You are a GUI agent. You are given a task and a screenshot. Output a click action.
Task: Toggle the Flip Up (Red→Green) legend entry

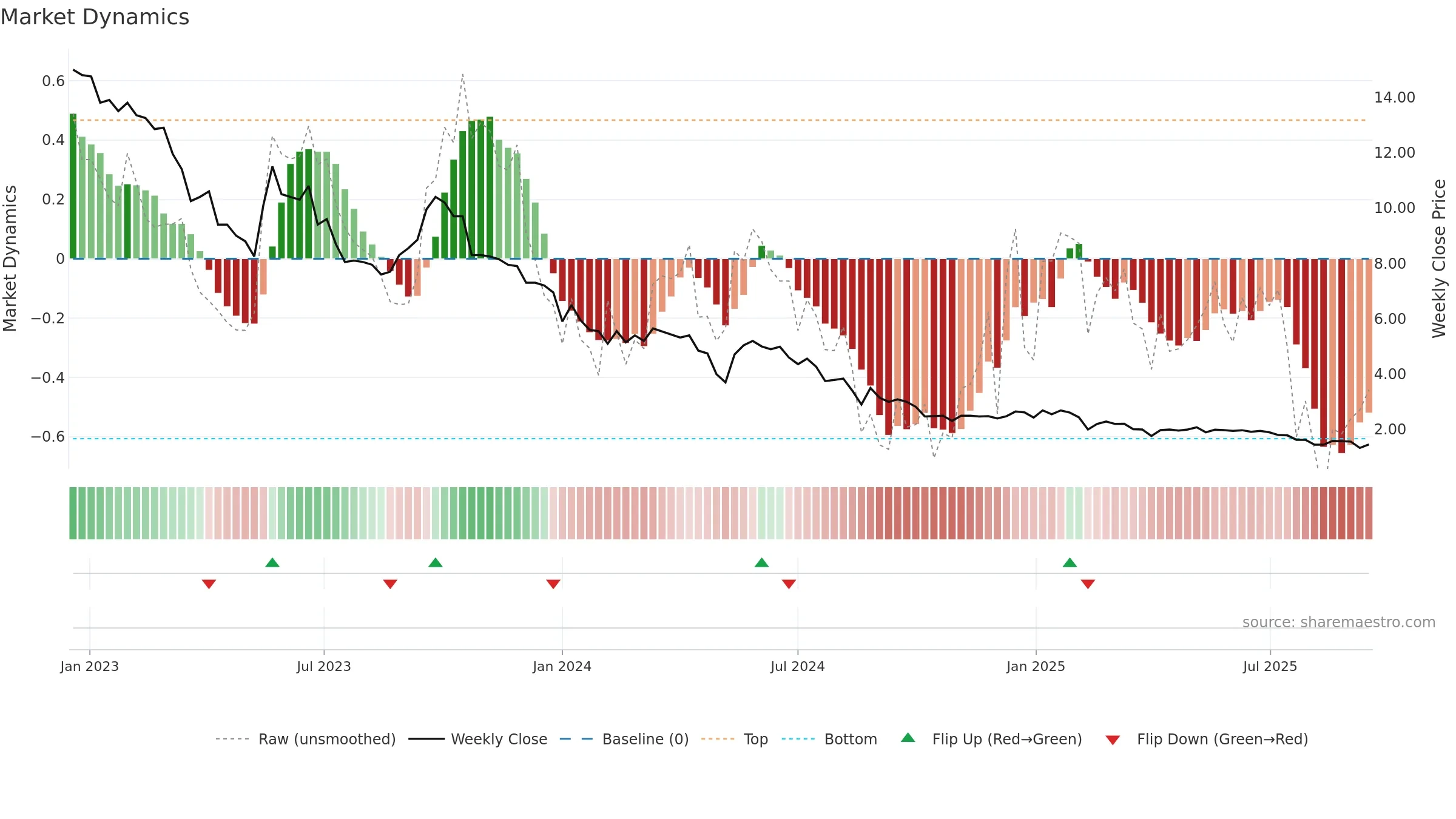pyautogui.click(x=991, y=739)
